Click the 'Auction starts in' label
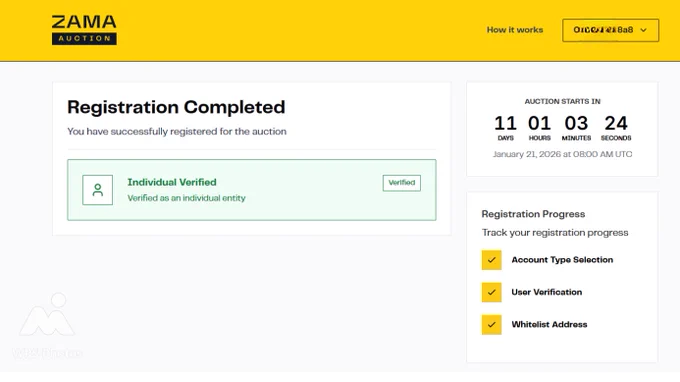 click(x=562, y=101)
